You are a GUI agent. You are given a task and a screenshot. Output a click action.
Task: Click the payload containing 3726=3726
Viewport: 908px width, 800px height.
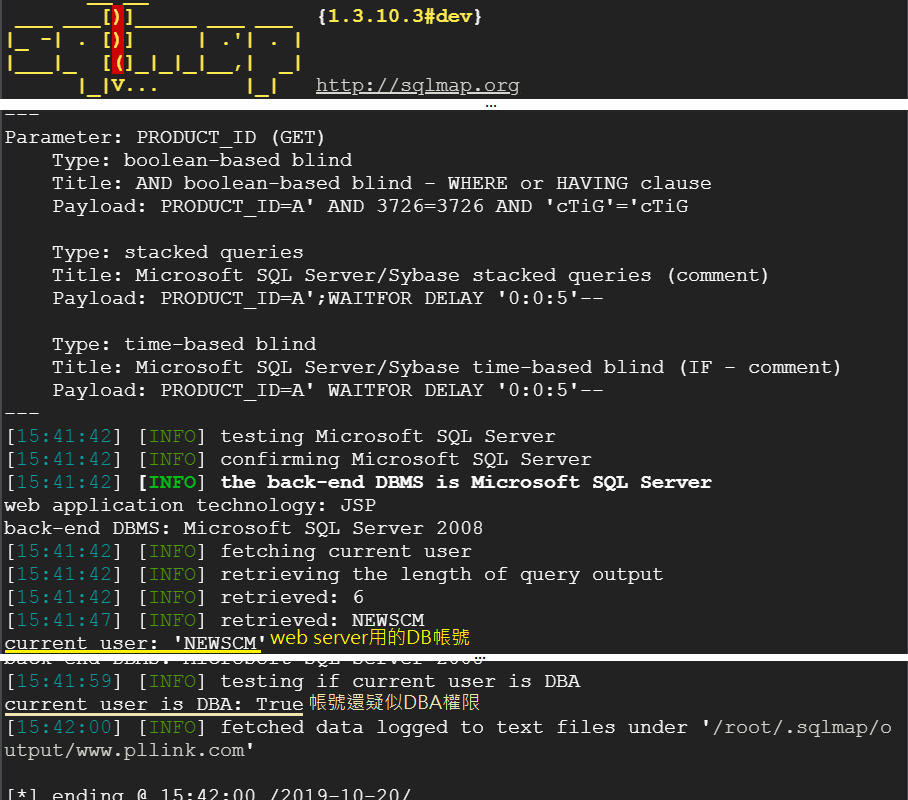pos(370,207)
